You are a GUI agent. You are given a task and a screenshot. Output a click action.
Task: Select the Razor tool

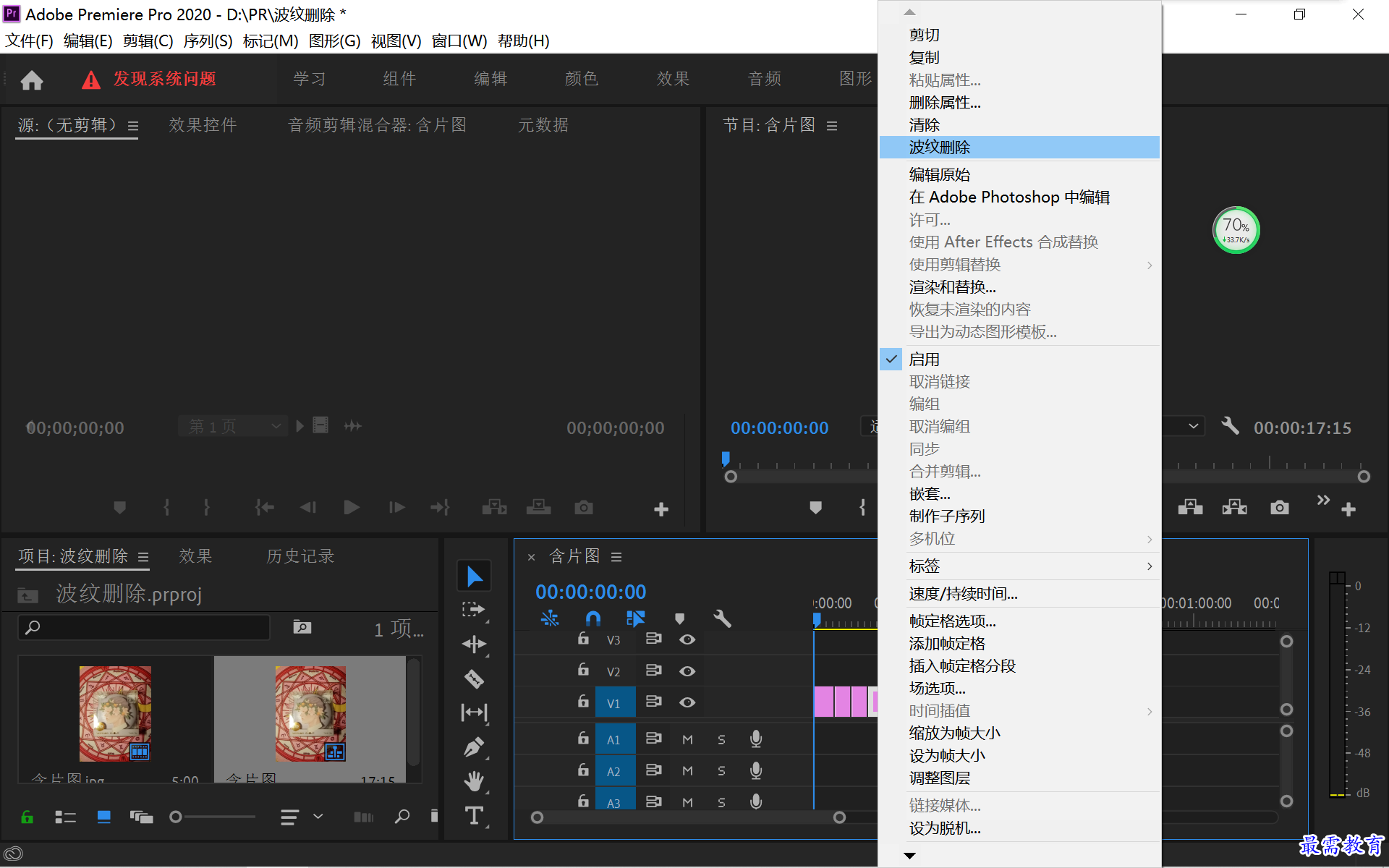pyautogui.click(x=474, y=678)
